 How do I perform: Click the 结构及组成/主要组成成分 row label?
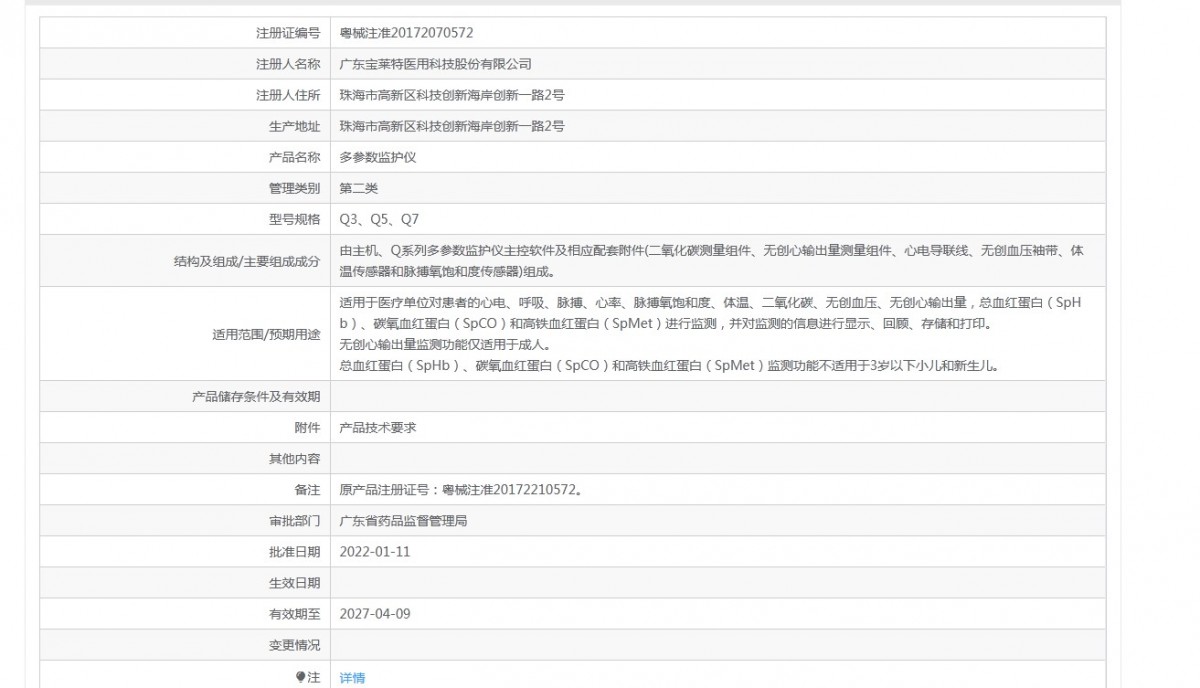247,261
